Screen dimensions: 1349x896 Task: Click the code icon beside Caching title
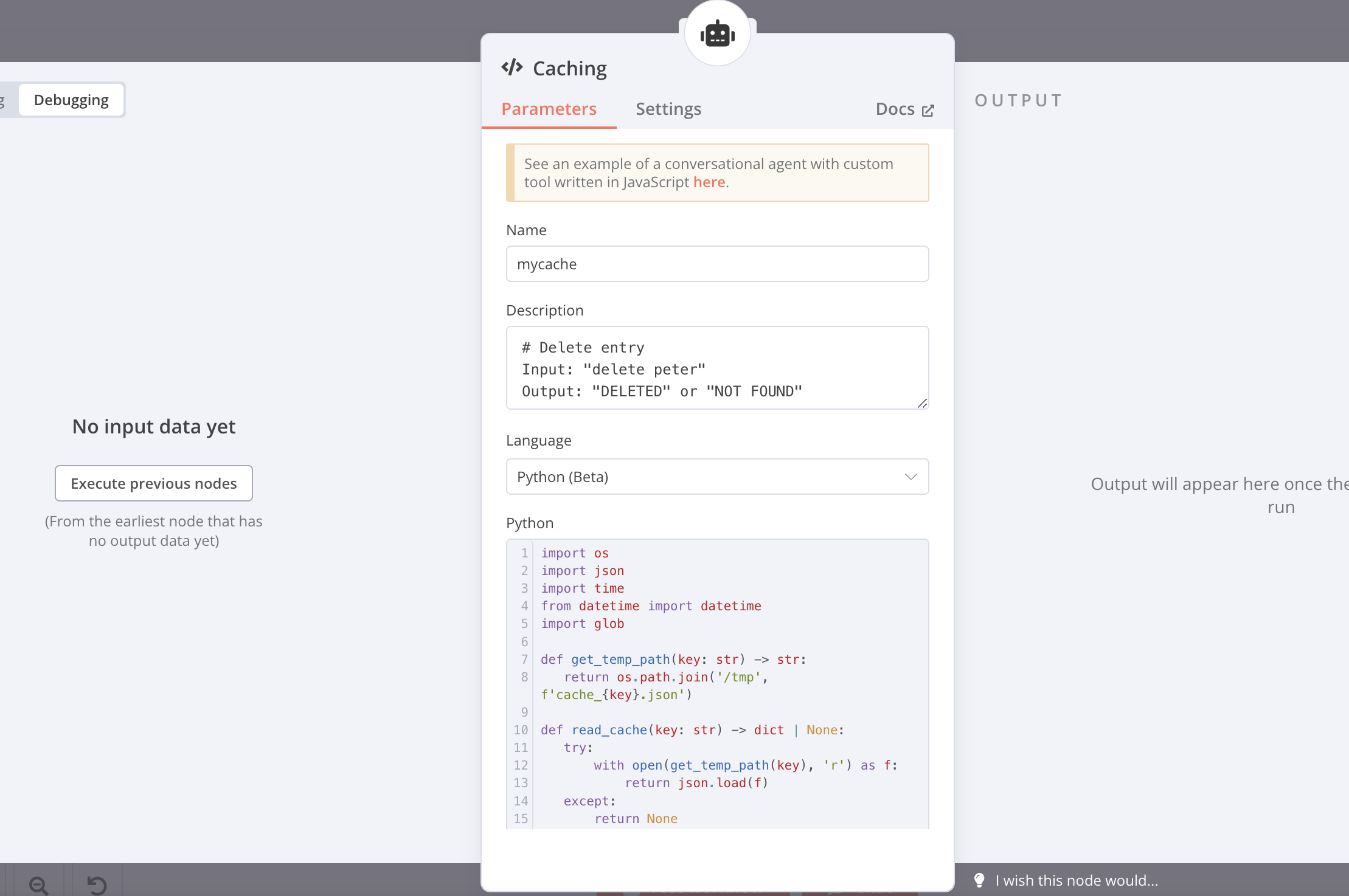tap(512, 67)
